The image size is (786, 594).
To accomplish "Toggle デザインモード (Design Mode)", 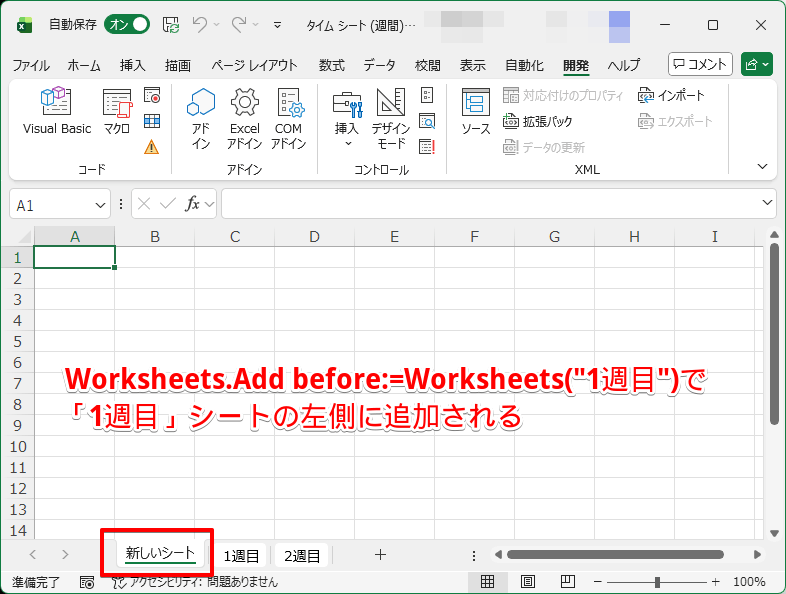I will [391, 116].
